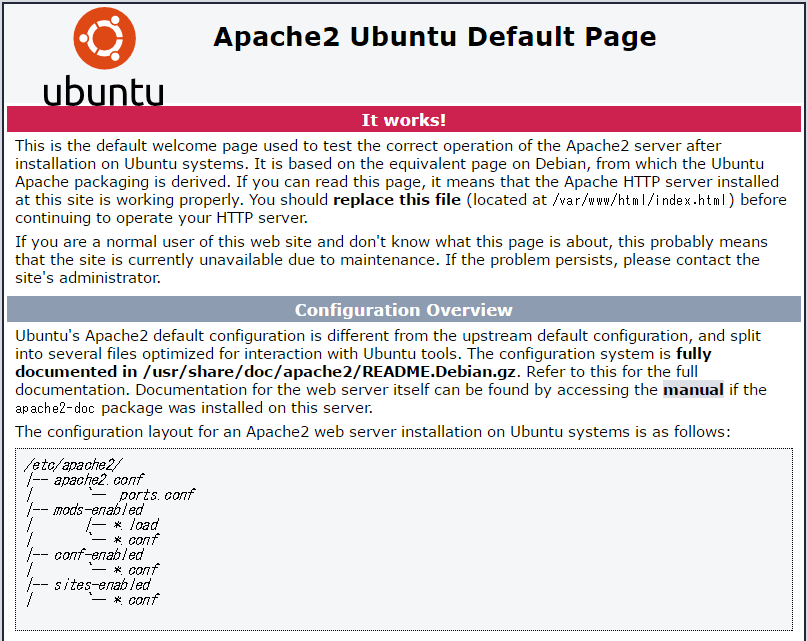The width and height of the screenshot is (808, 641).
Task: Click the "Configuration Overview" section header
Action: click(x=403, y=310)
